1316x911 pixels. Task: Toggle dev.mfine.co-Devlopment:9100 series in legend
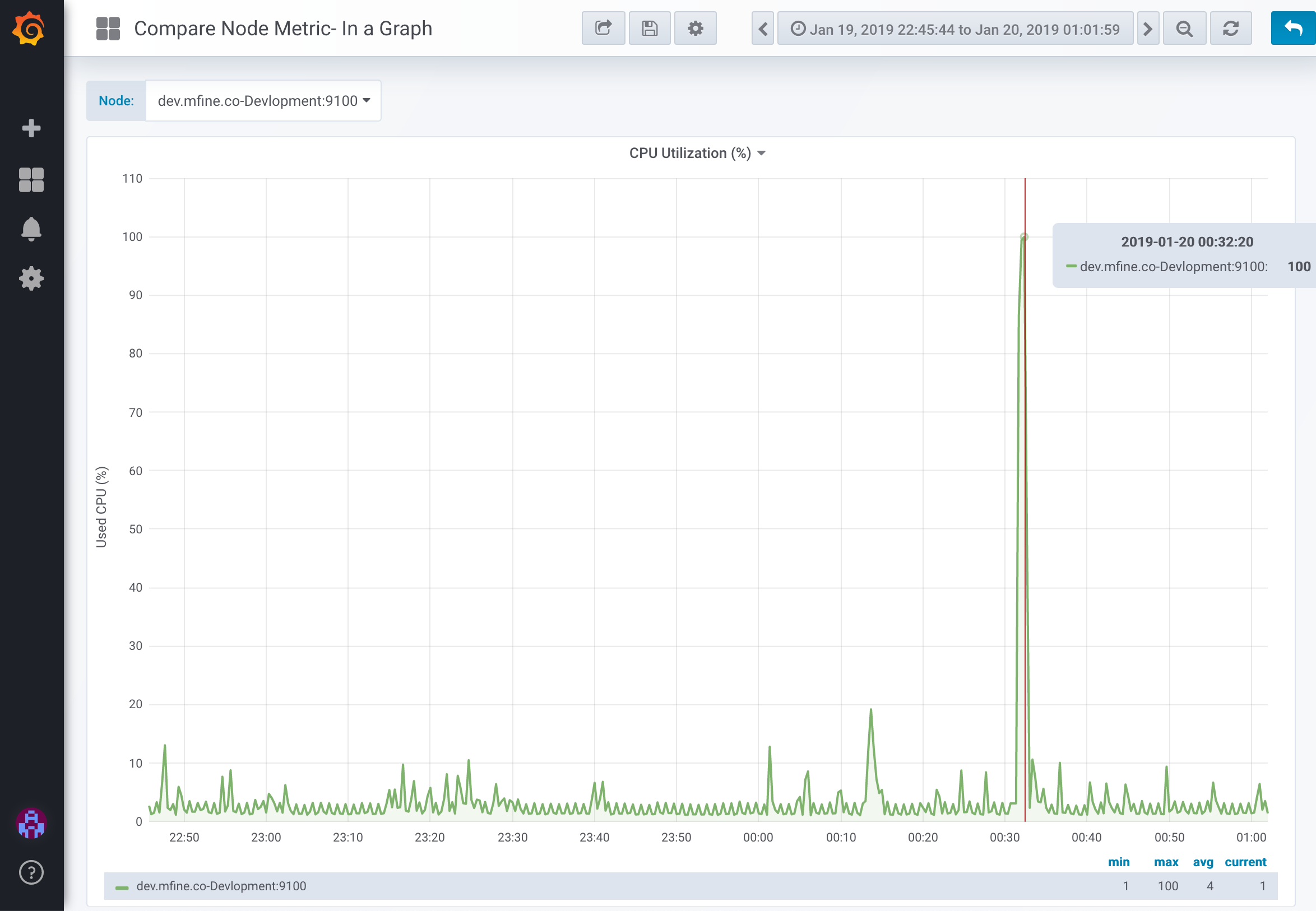click(221, 886)
